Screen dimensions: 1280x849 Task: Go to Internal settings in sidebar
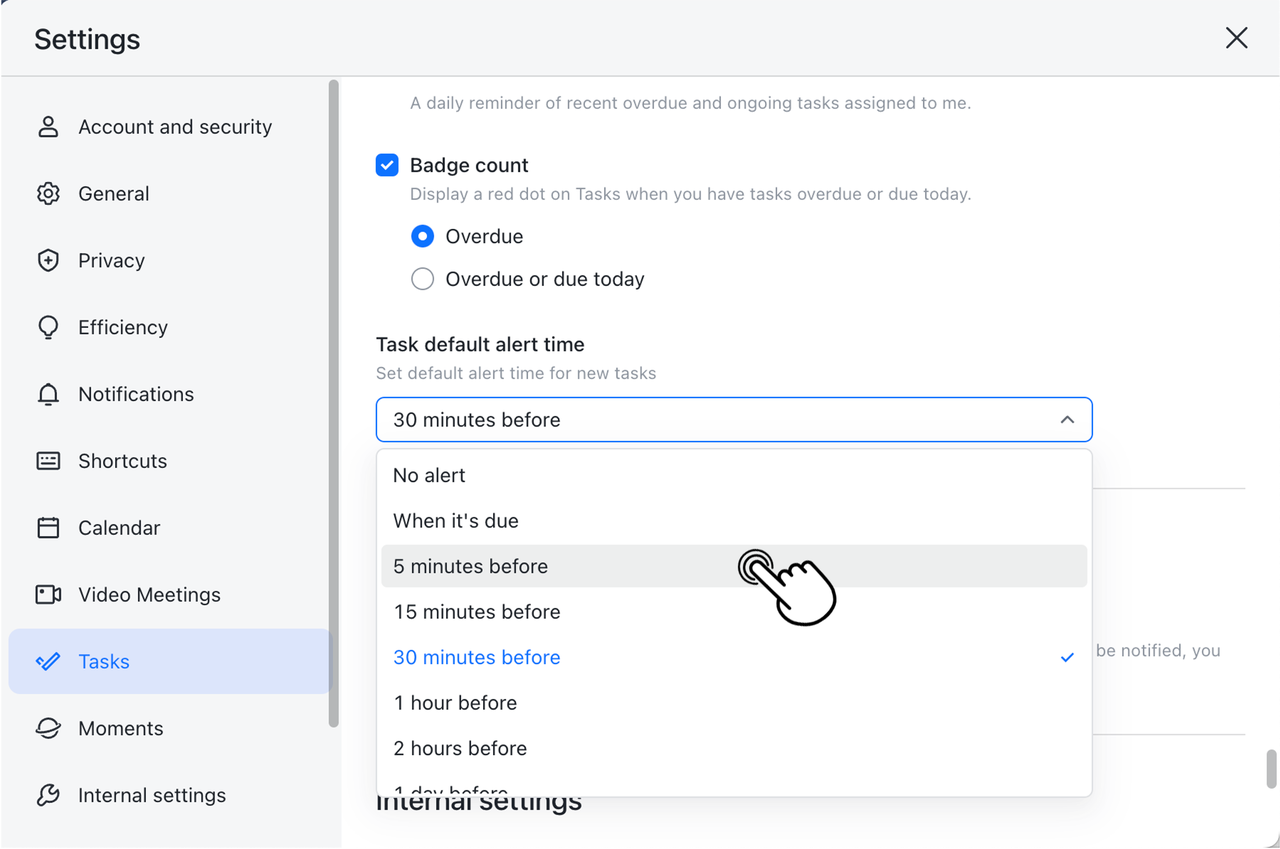[x=152, y=796]
